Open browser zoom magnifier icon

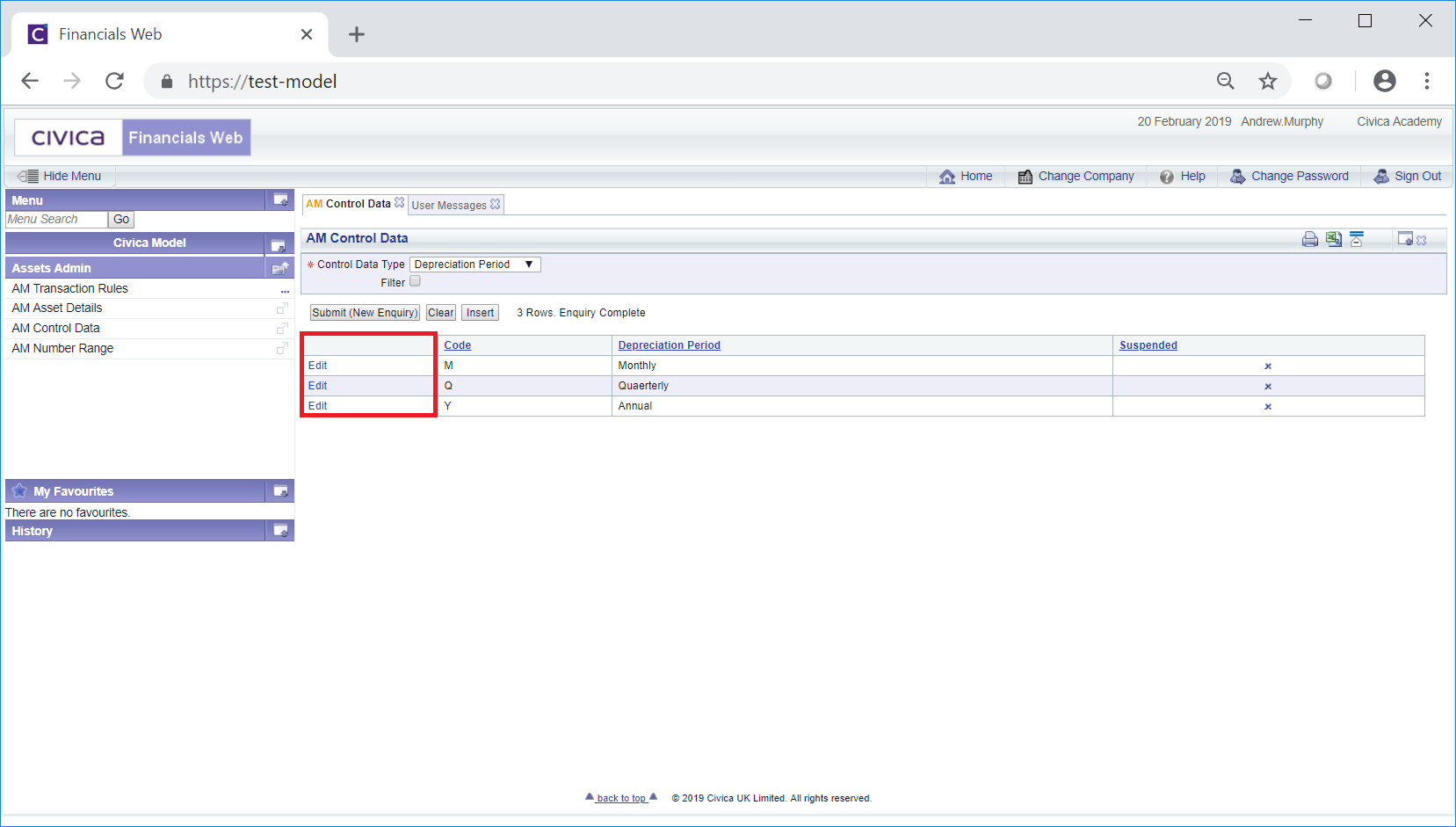[x=1225, y=82]
